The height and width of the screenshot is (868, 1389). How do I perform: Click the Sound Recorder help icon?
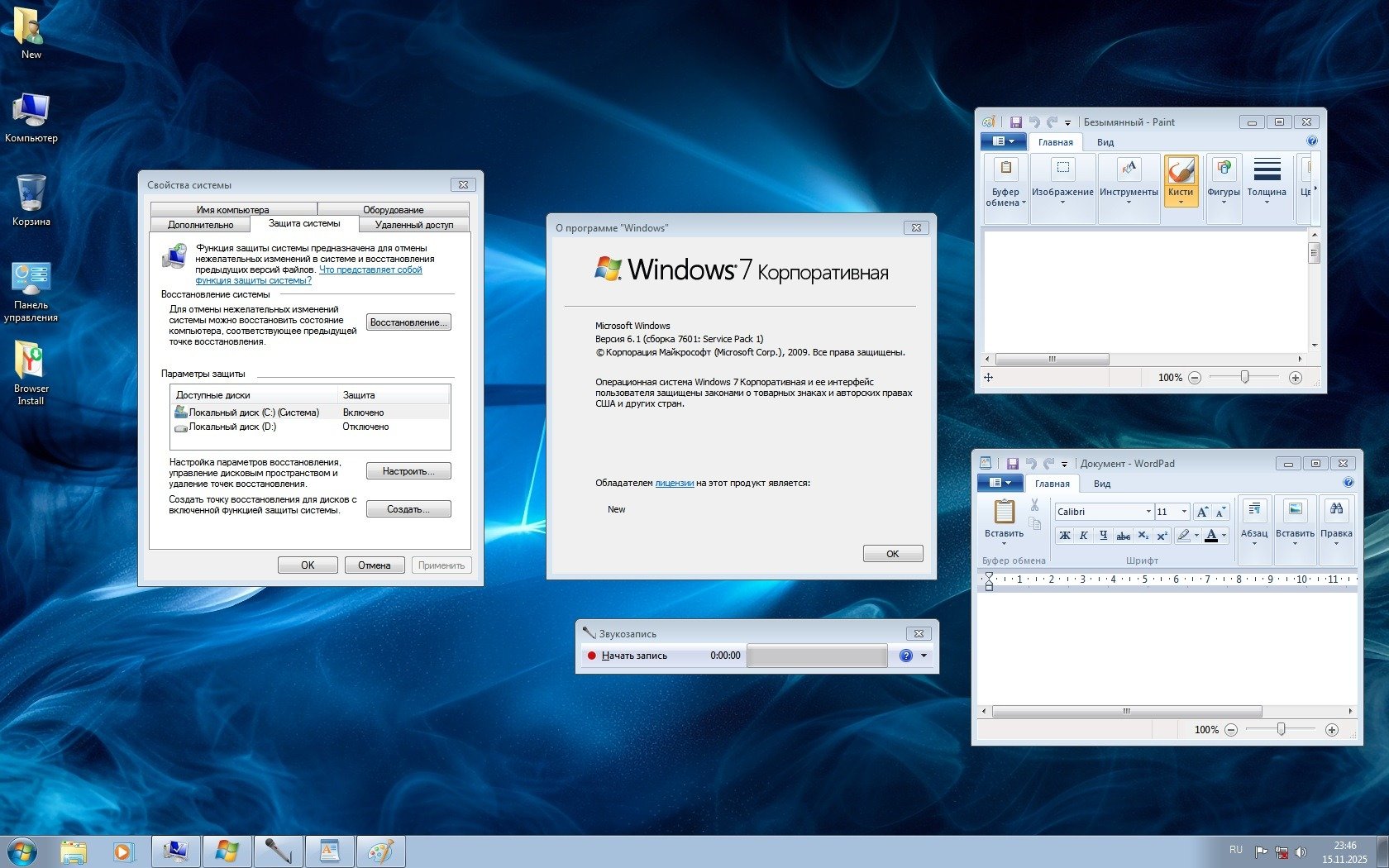coord(905,656)
